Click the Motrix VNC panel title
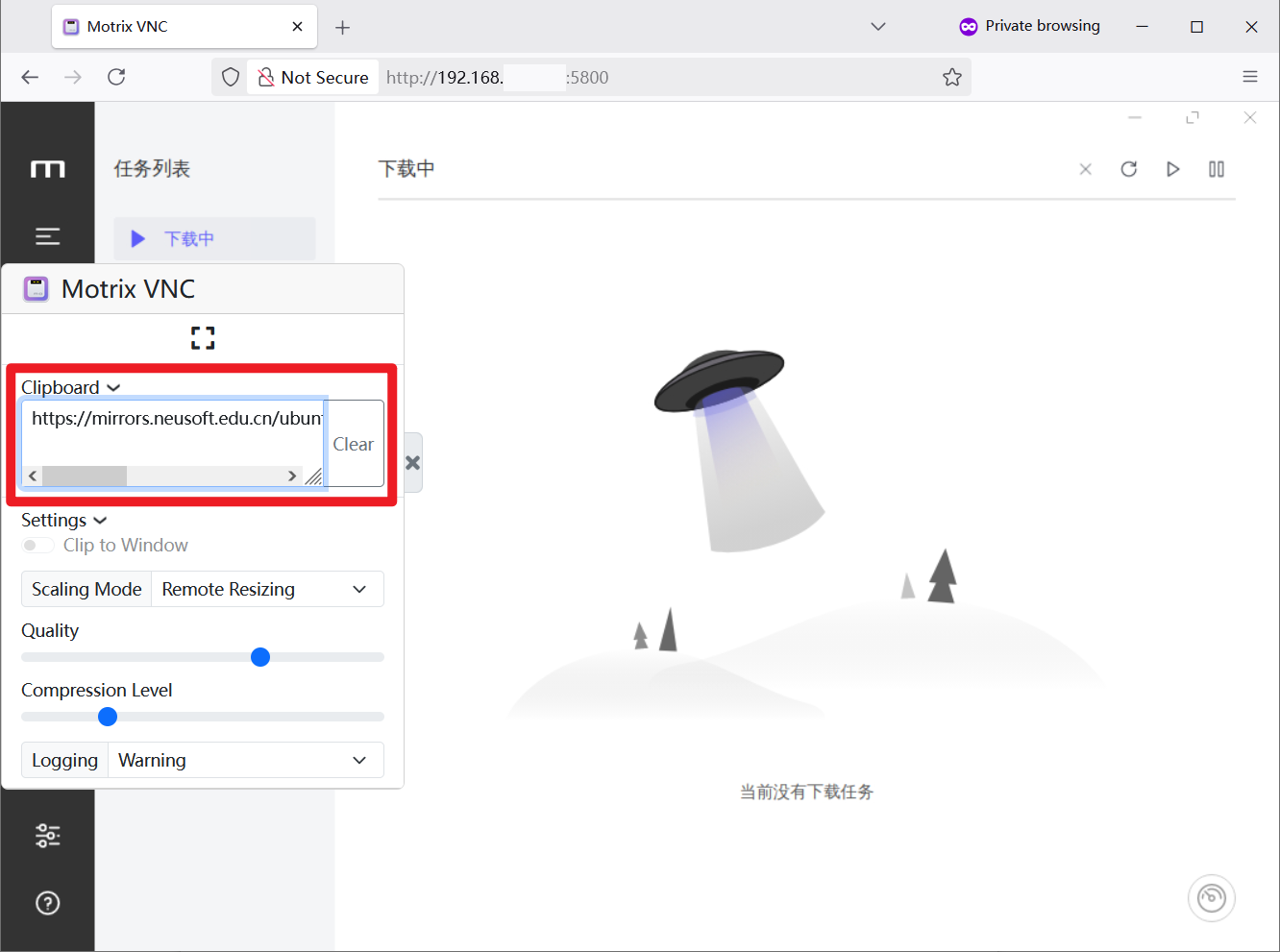 coord(128,289)
